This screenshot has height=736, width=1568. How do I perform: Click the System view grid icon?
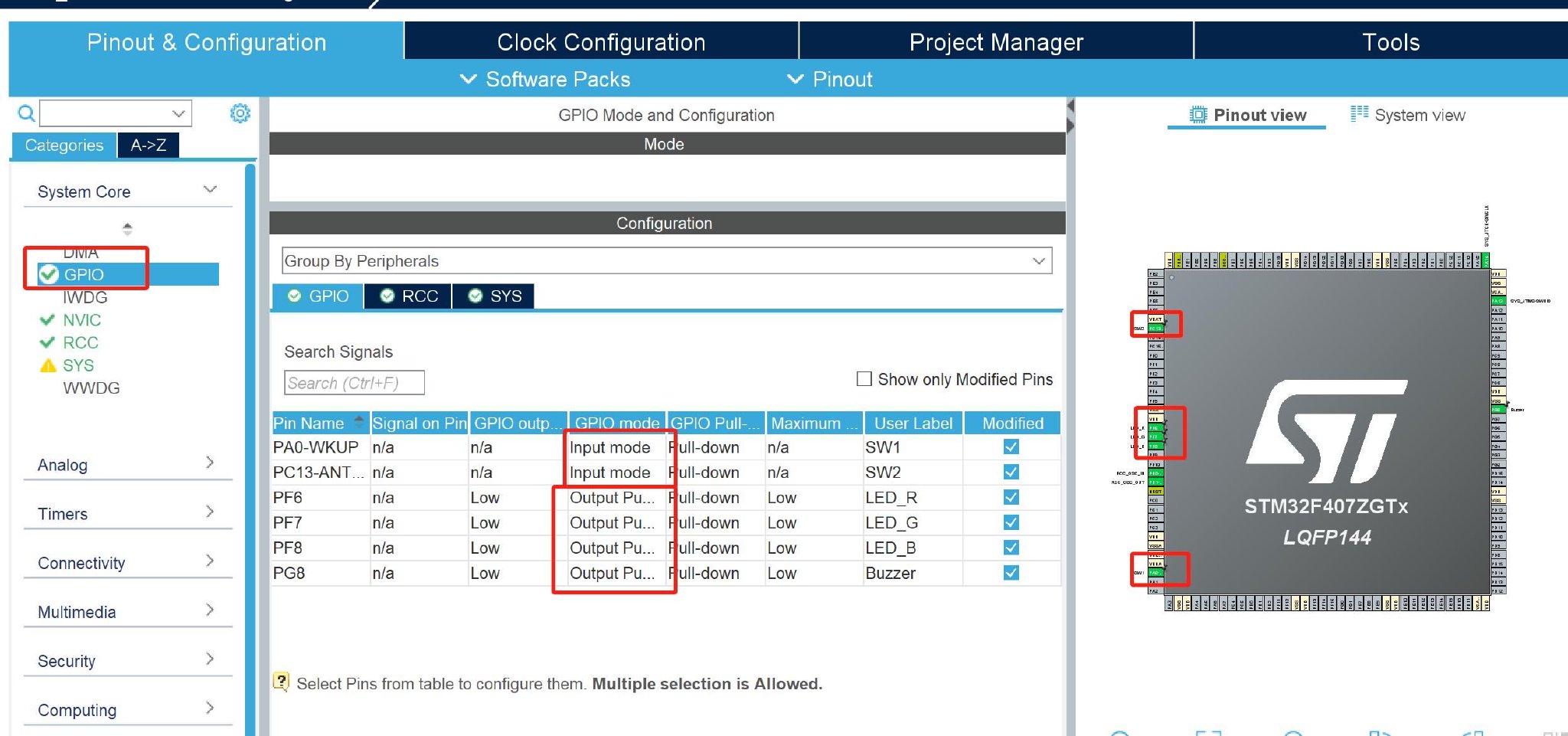point(1359,114)
